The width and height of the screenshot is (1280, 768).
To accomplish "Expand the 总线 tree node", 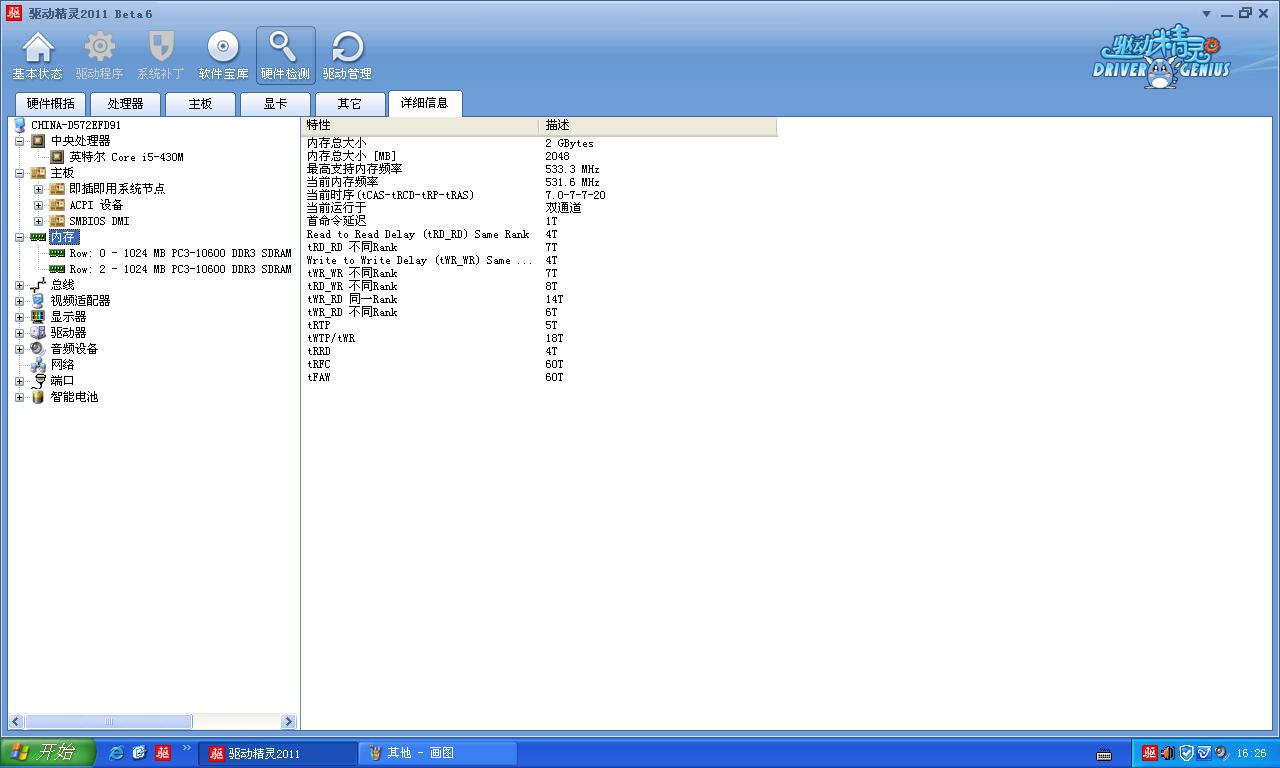I will coord(19,285).
